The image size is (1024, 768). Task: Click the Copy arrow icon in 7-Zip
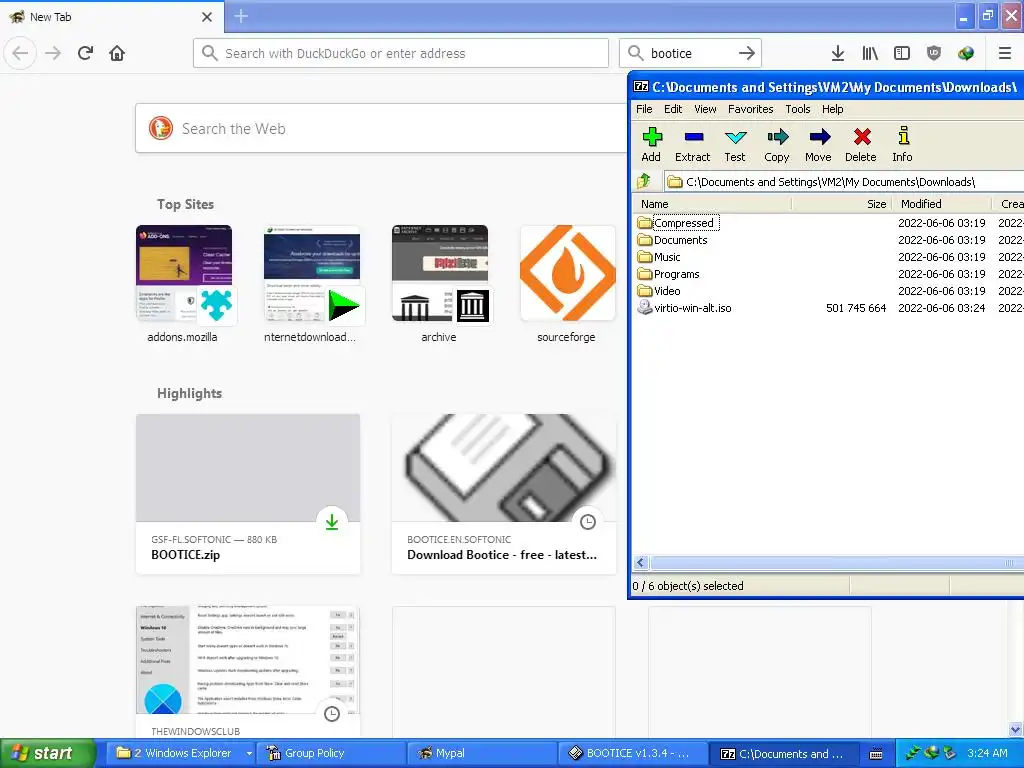pyautogui.click(x=778, y=136)
